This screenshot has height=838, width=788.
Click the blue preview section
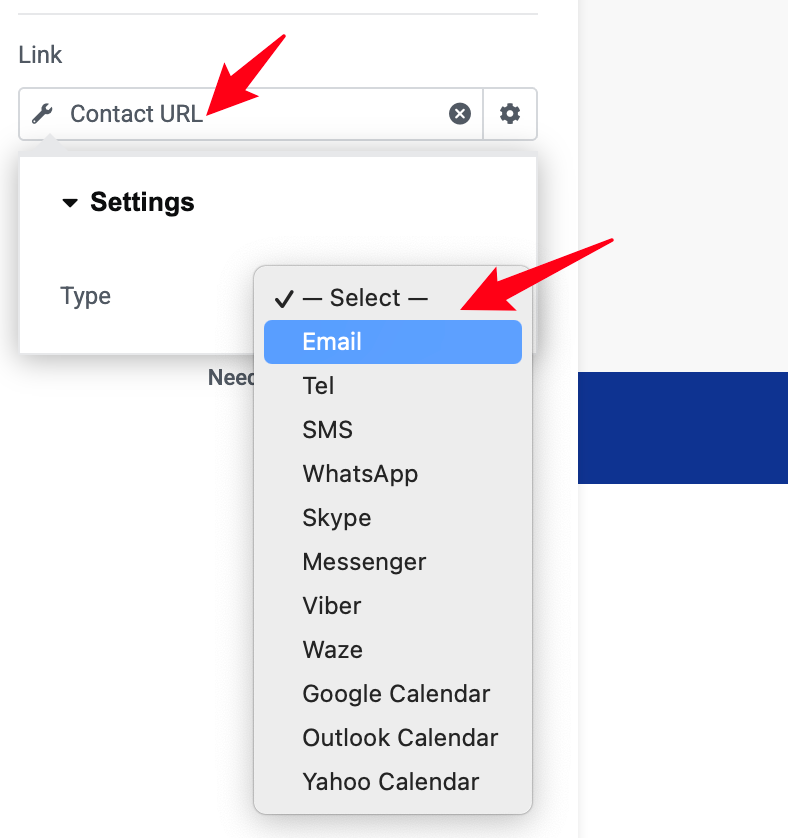(x=683, y=428)
